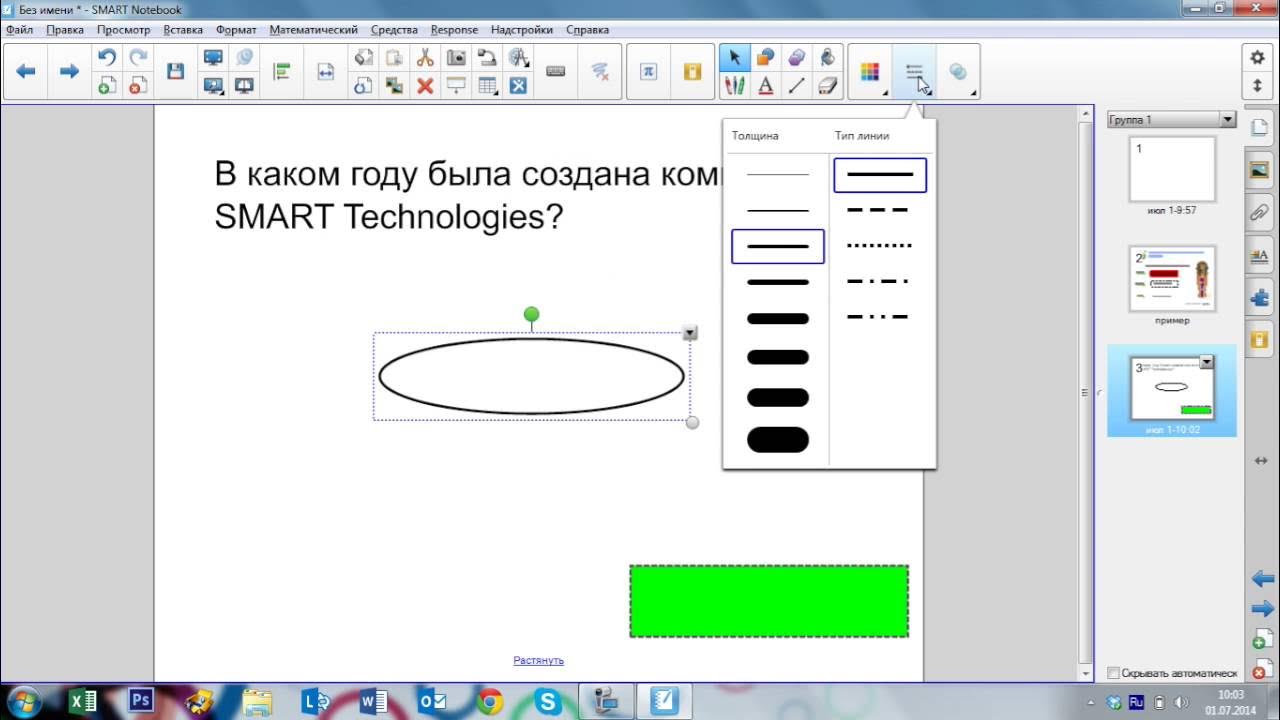Screen dimensions: 1280x720
Task: Click the green rectangle on the page
Action: [x=769, y=601]
